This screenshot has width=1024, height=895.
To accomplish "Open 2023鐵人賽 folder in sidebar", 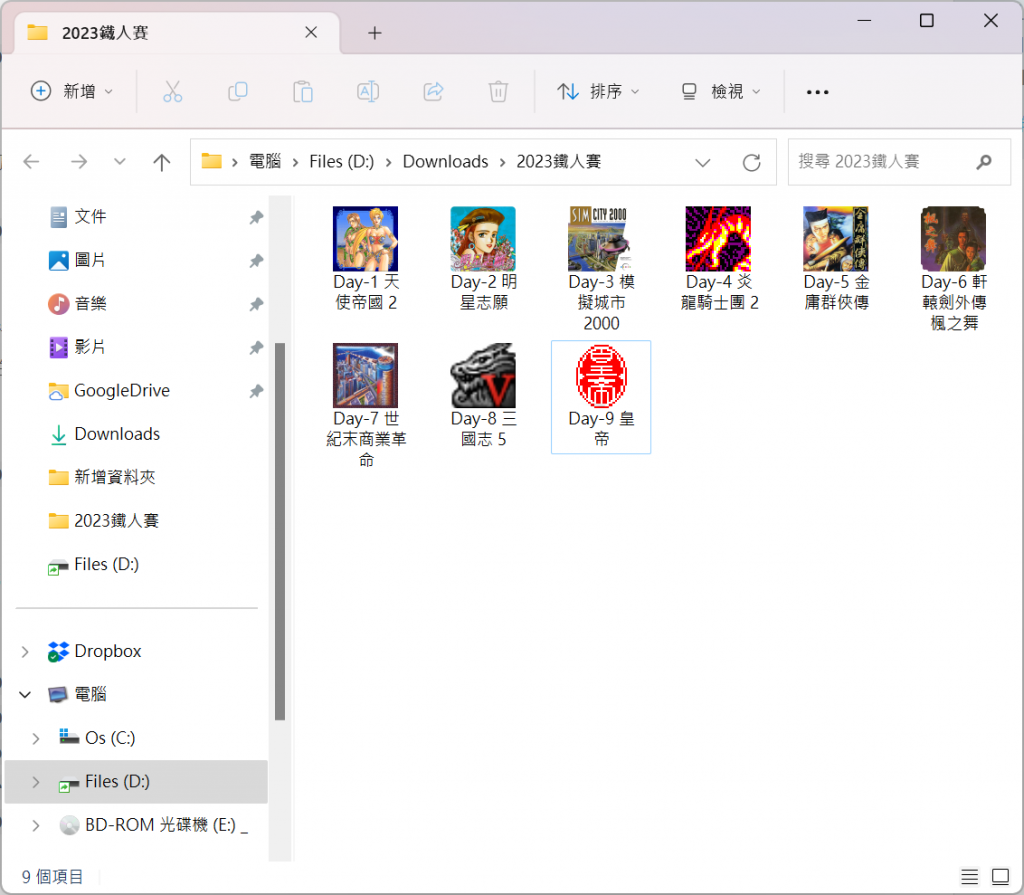I will click(x=104, y=521).
